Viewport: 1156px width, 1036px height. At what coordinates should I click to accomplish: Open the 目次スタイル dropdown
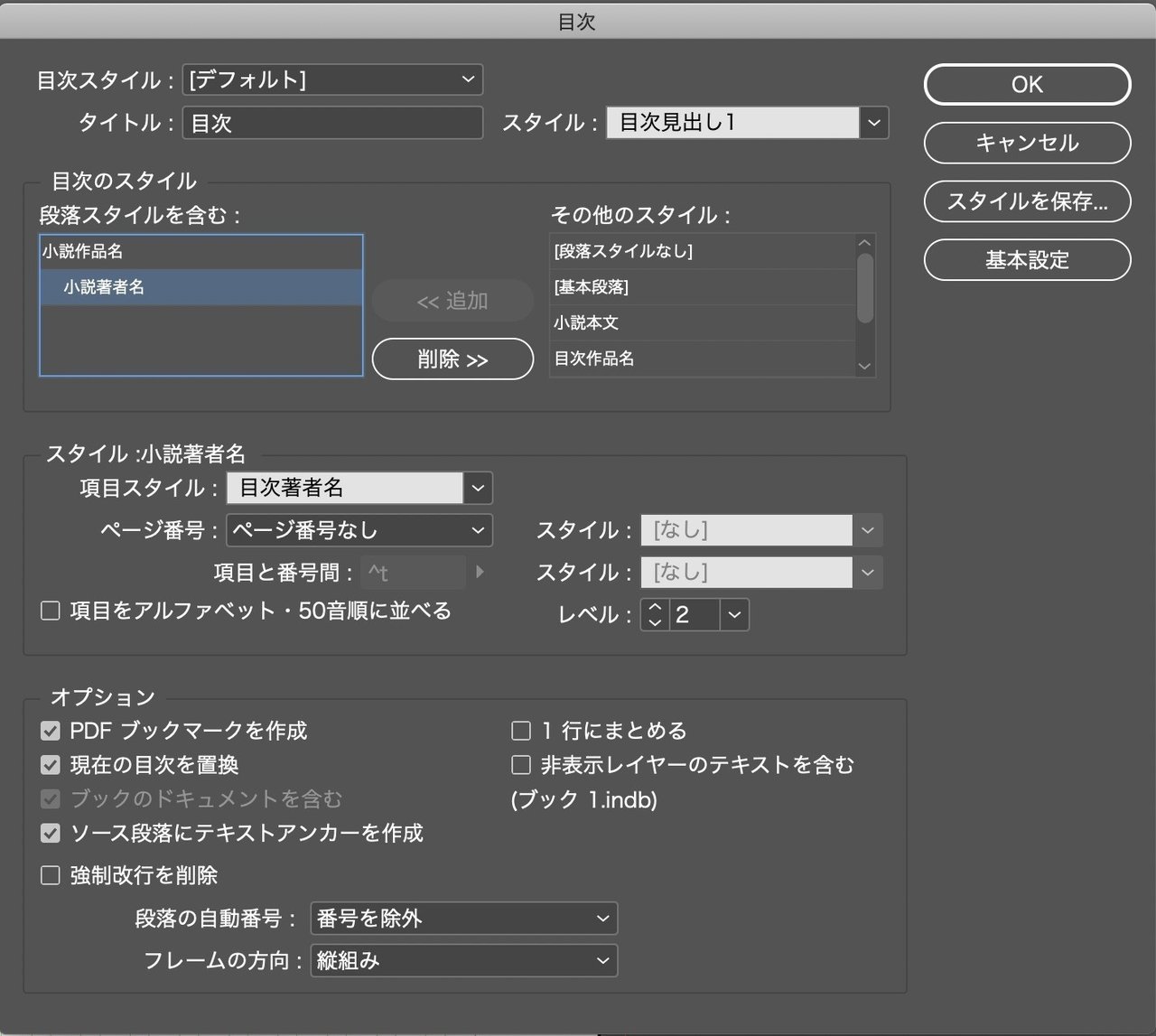tap(332, 79)
